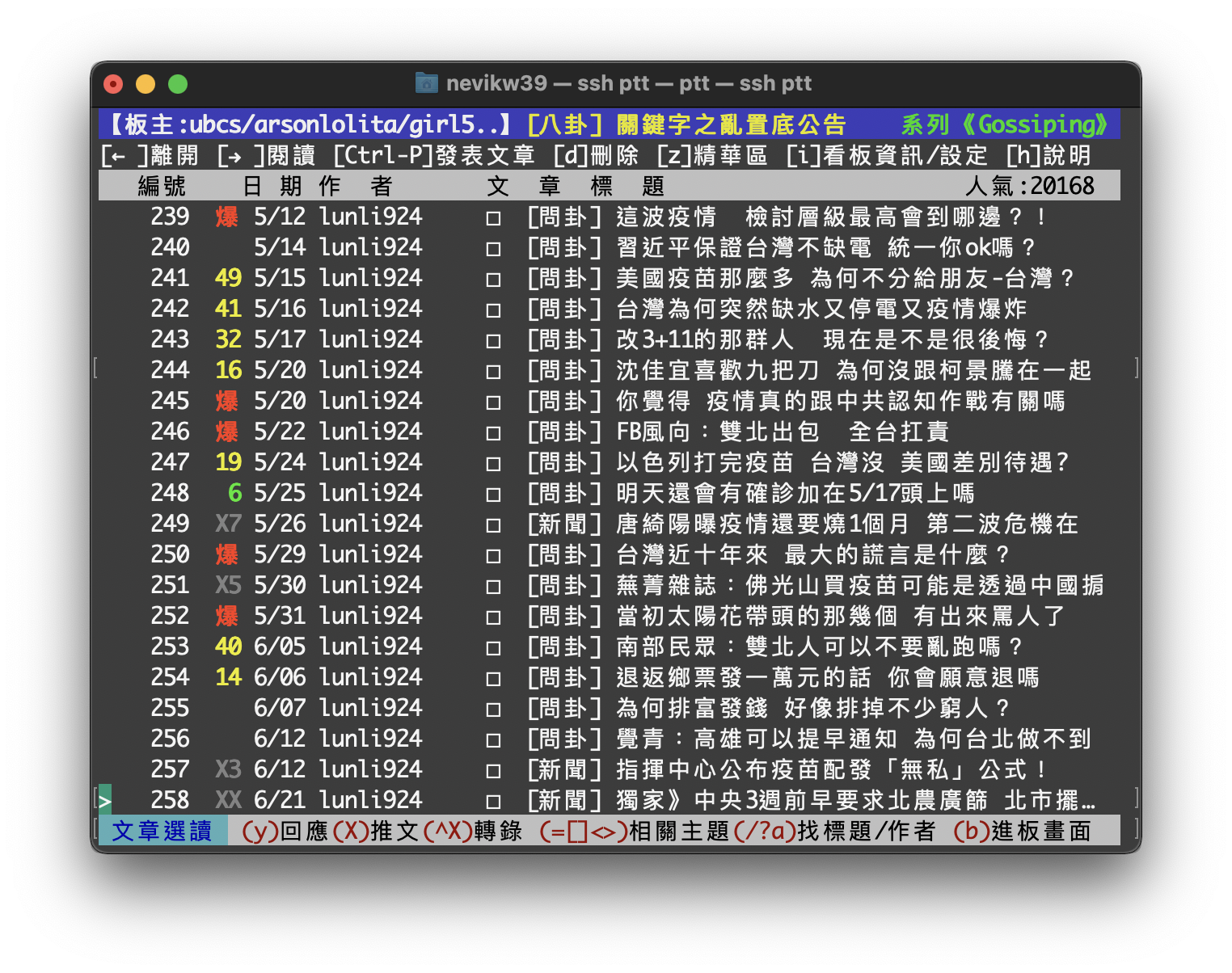Open post 240 about 習近平保證台灣不缺電
This screenshot has width=1232, height=973.
(610, 247)
